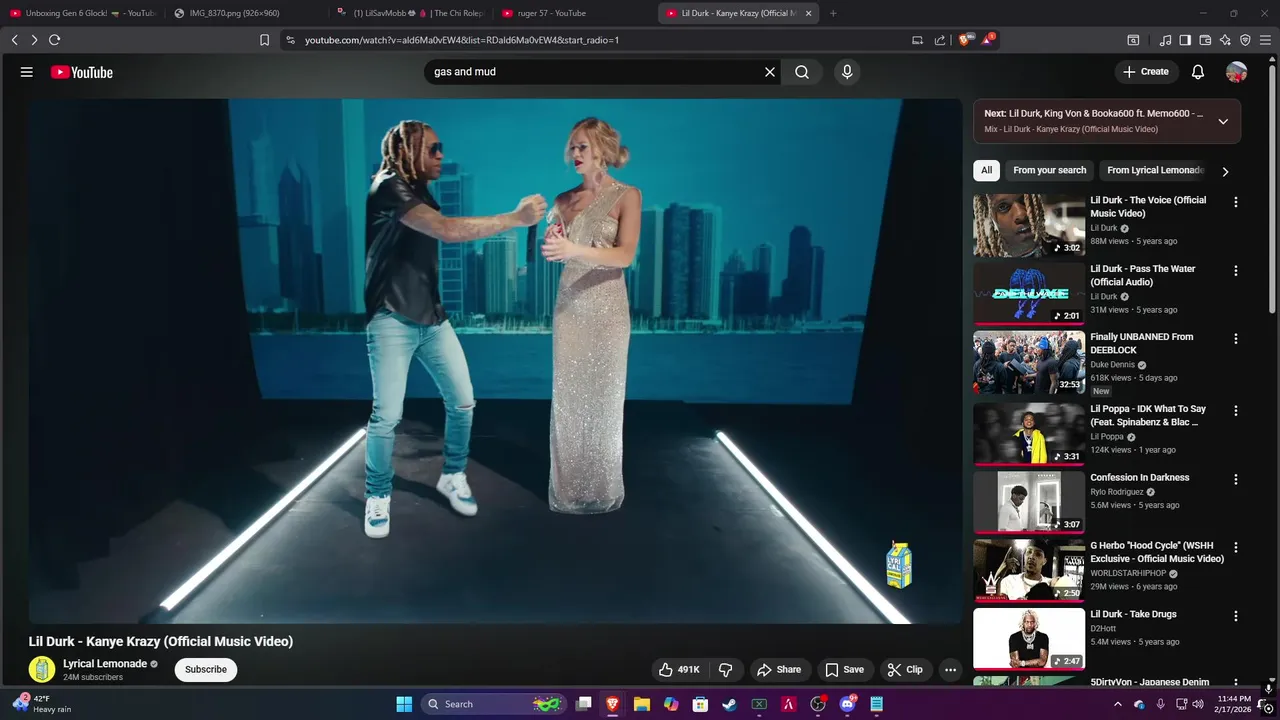Image resolution: width=1280 pixels, height=720 pixels.
Task: Open Rylo Rodriguez channel name
Action: (x=1117, y=492)
